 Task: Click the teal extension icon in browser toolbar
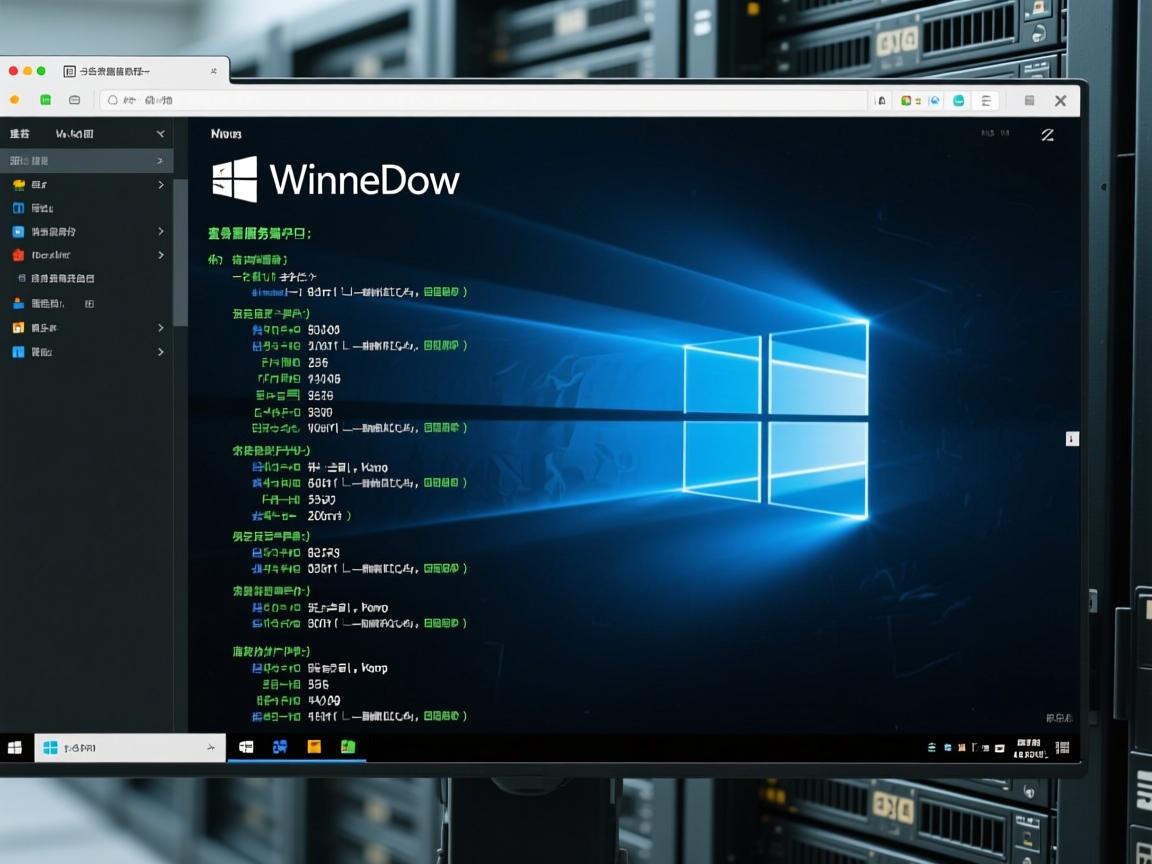pos(959,100)
